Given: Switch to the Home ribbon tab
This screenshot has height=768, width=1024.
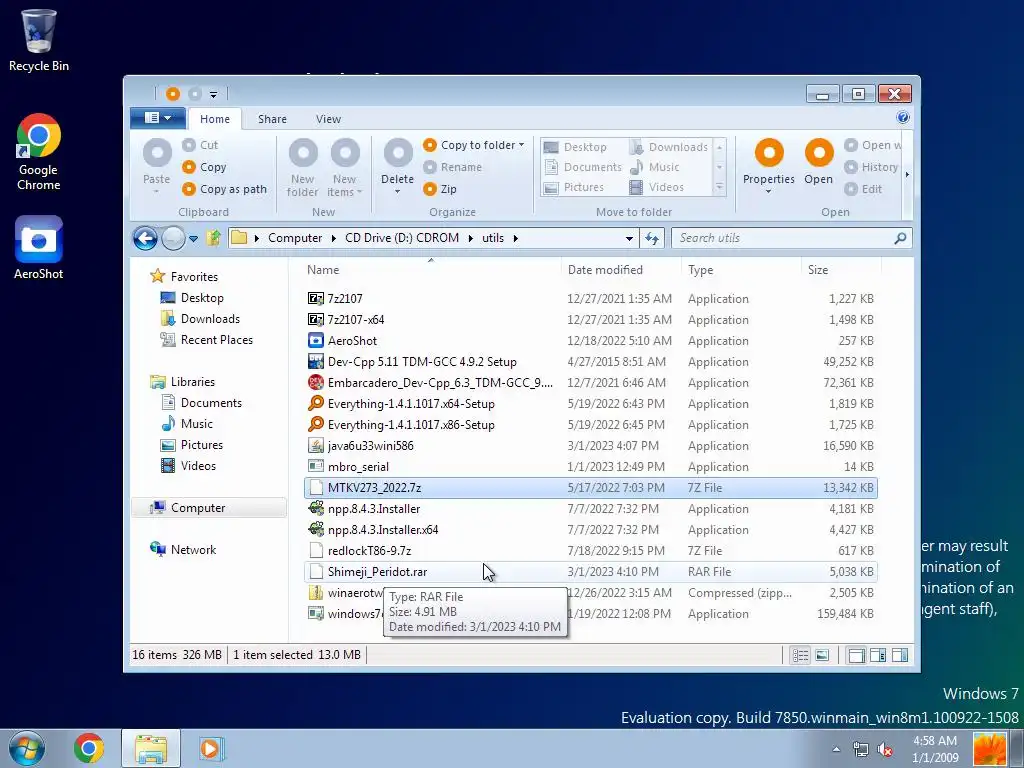Looking at the screenshot, I should click(215, 119).
